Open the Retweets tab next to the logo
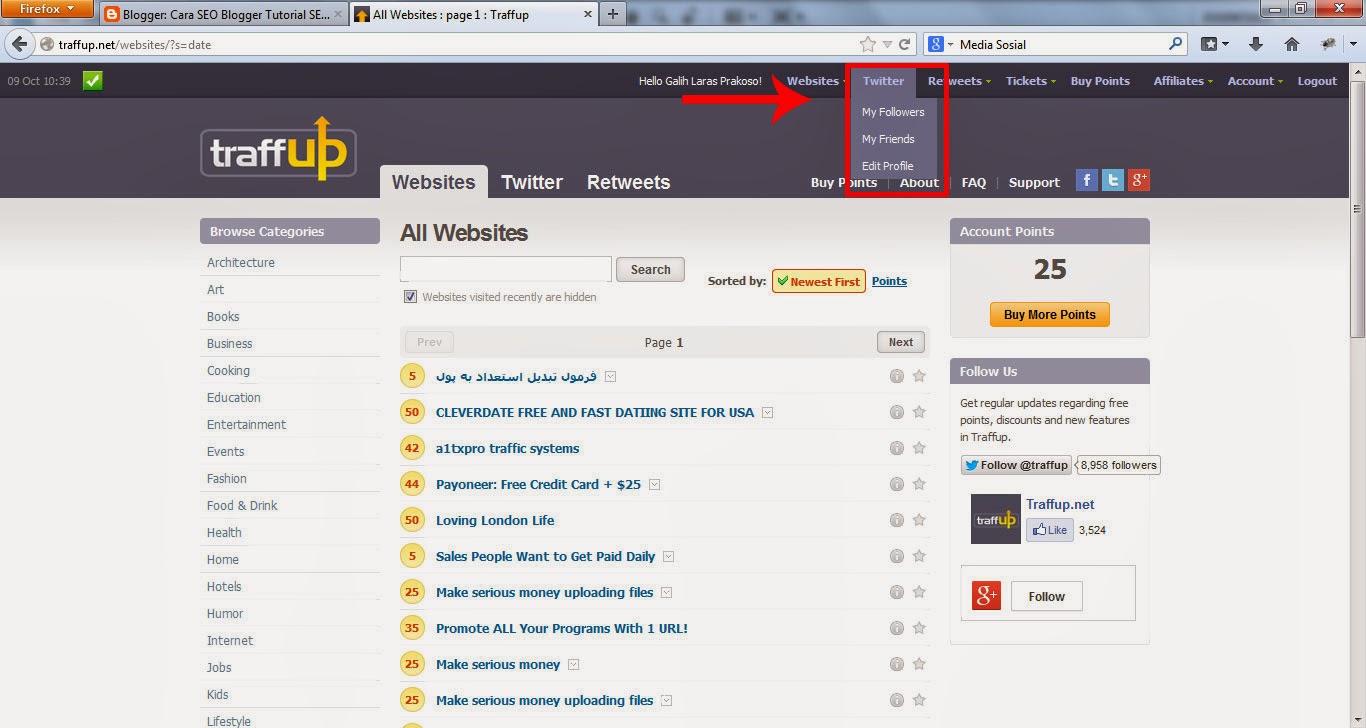This screenshot has height=728, width=1366. click(628, 182)
